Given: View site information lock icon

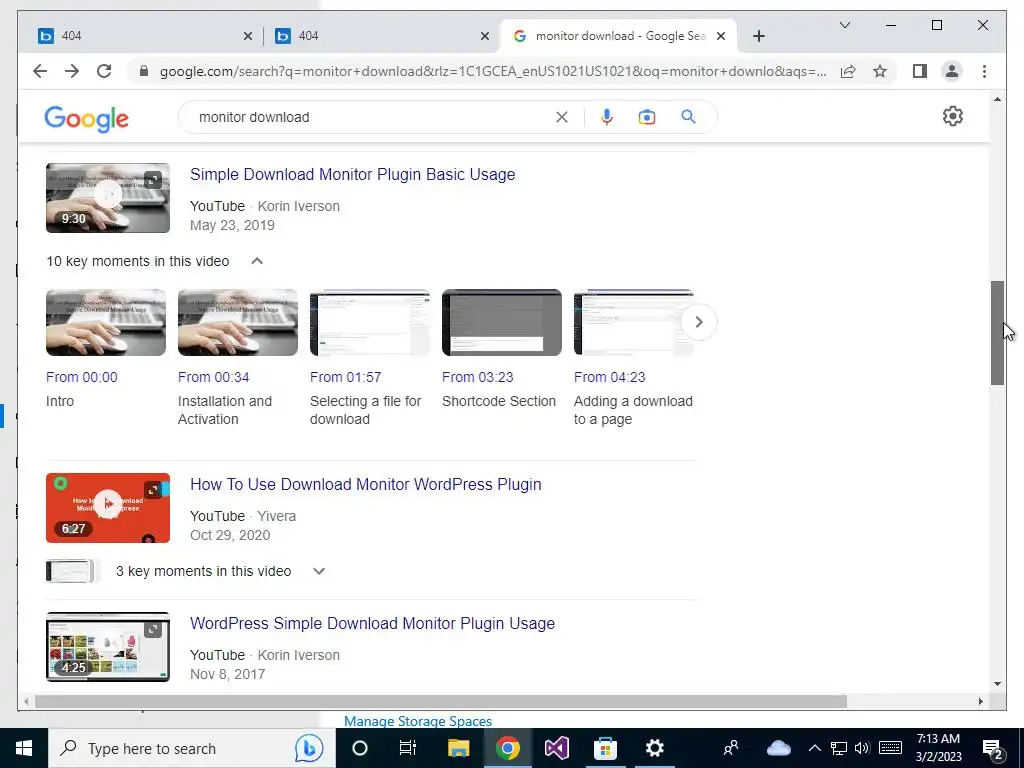Looking at the screenshot, I should click(x=144, y=71).
